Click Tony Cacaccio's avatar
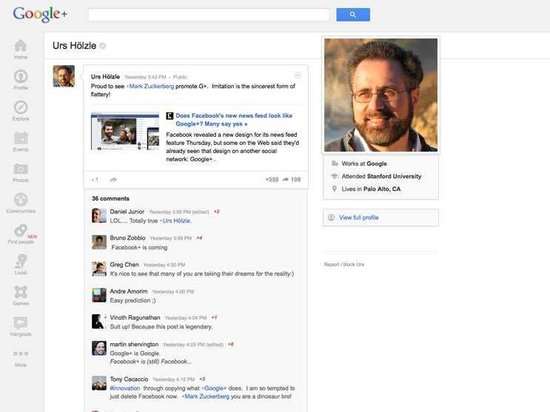The height and width of the screenshot is (412, 550). pos(99,383)
